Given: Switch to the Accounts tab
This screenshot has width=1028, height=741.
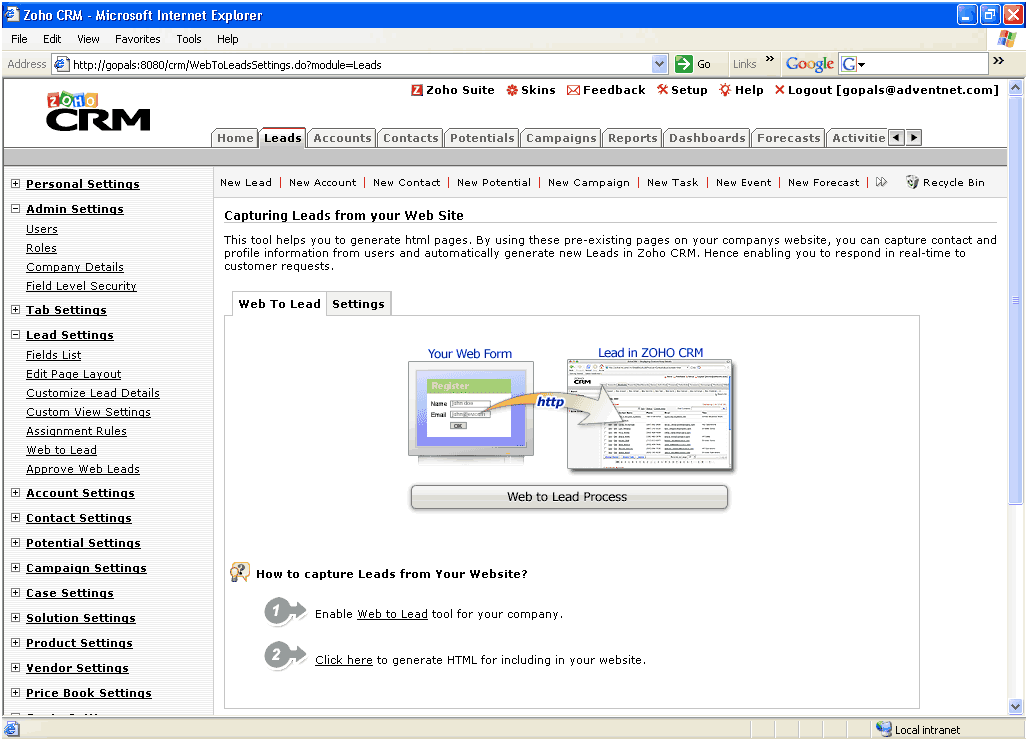Looking at the screenshot, I should click(342, 138).
